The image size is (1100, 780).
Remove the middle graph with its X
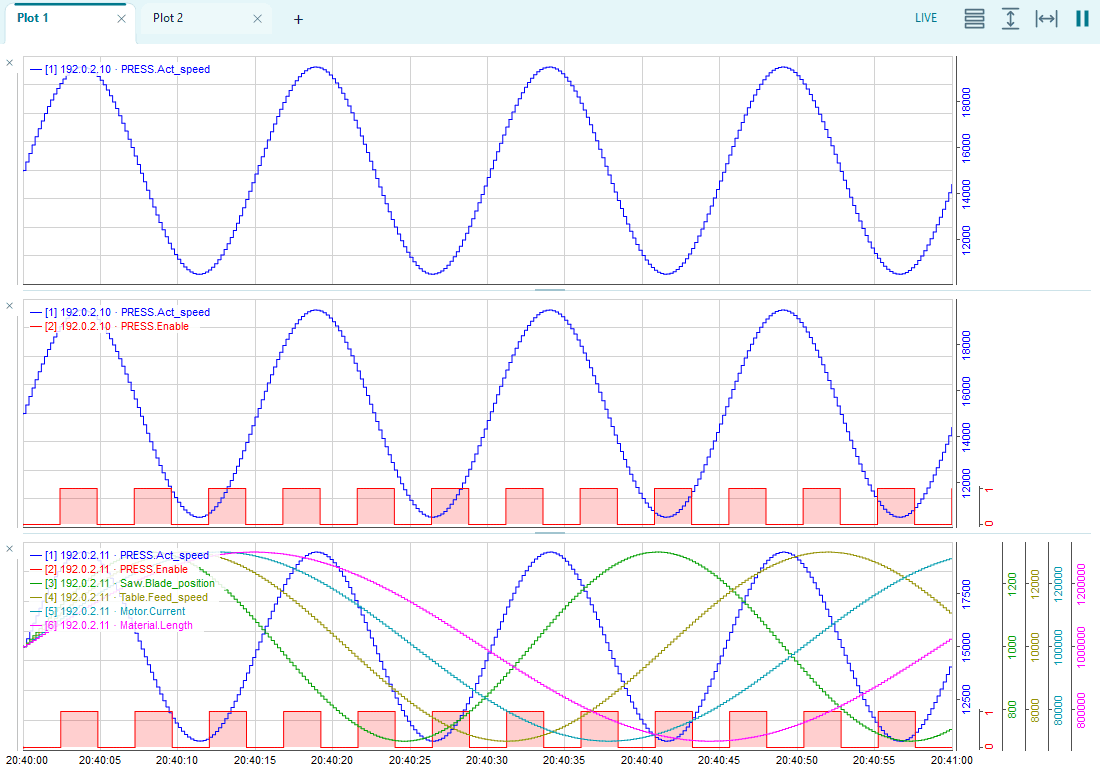10,306
